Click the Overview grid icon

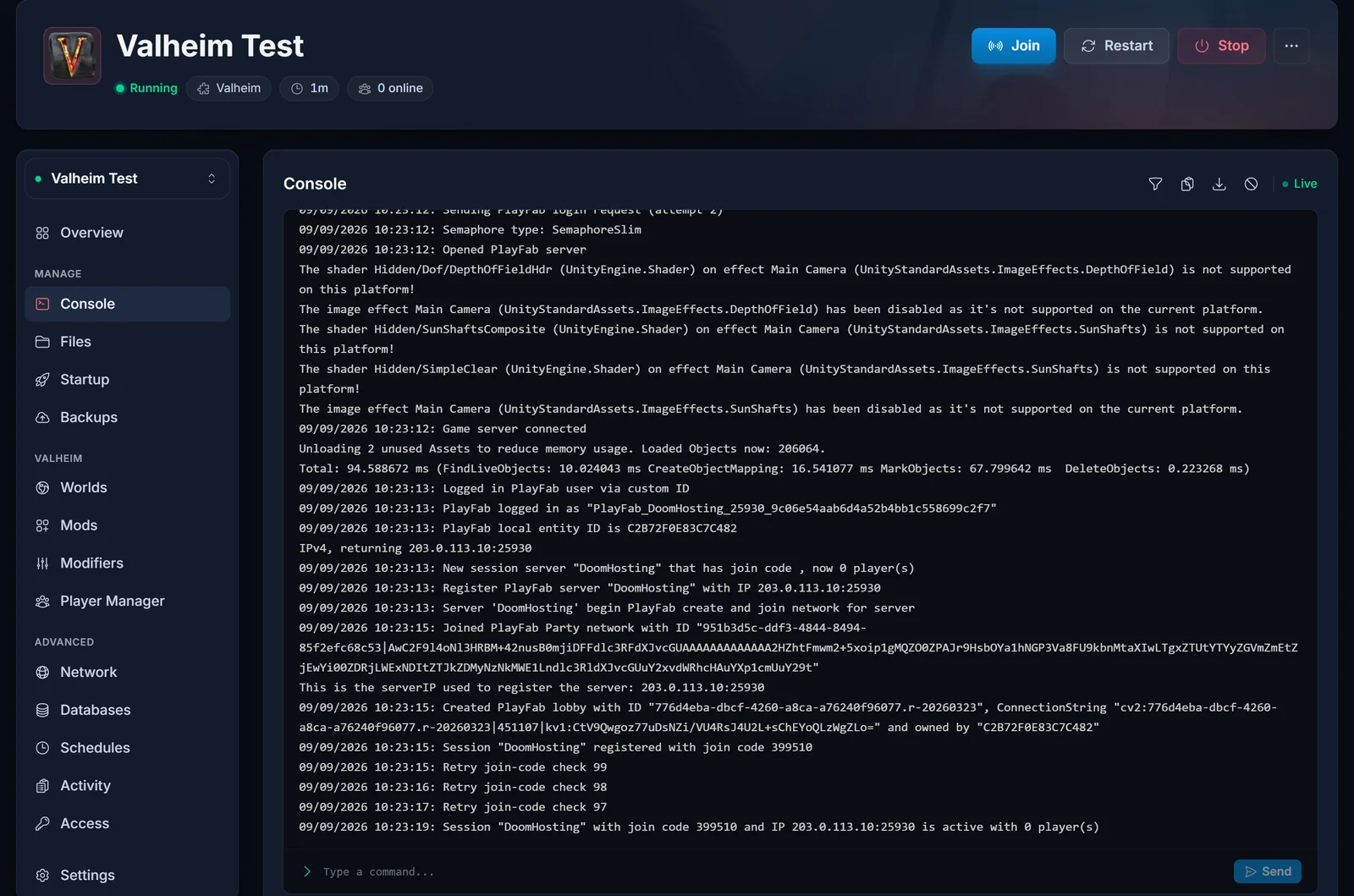pos(42,233)
